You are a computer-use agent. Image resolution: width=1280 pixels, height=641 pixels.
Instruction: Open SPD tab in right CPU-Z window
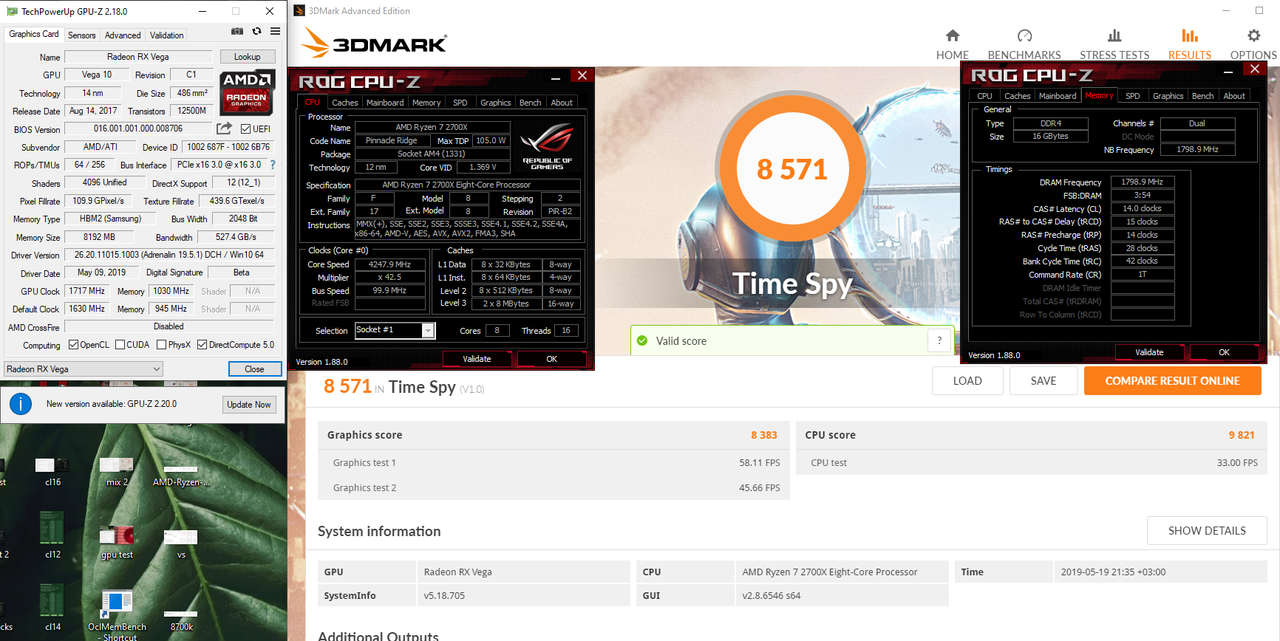(1132, 96)
